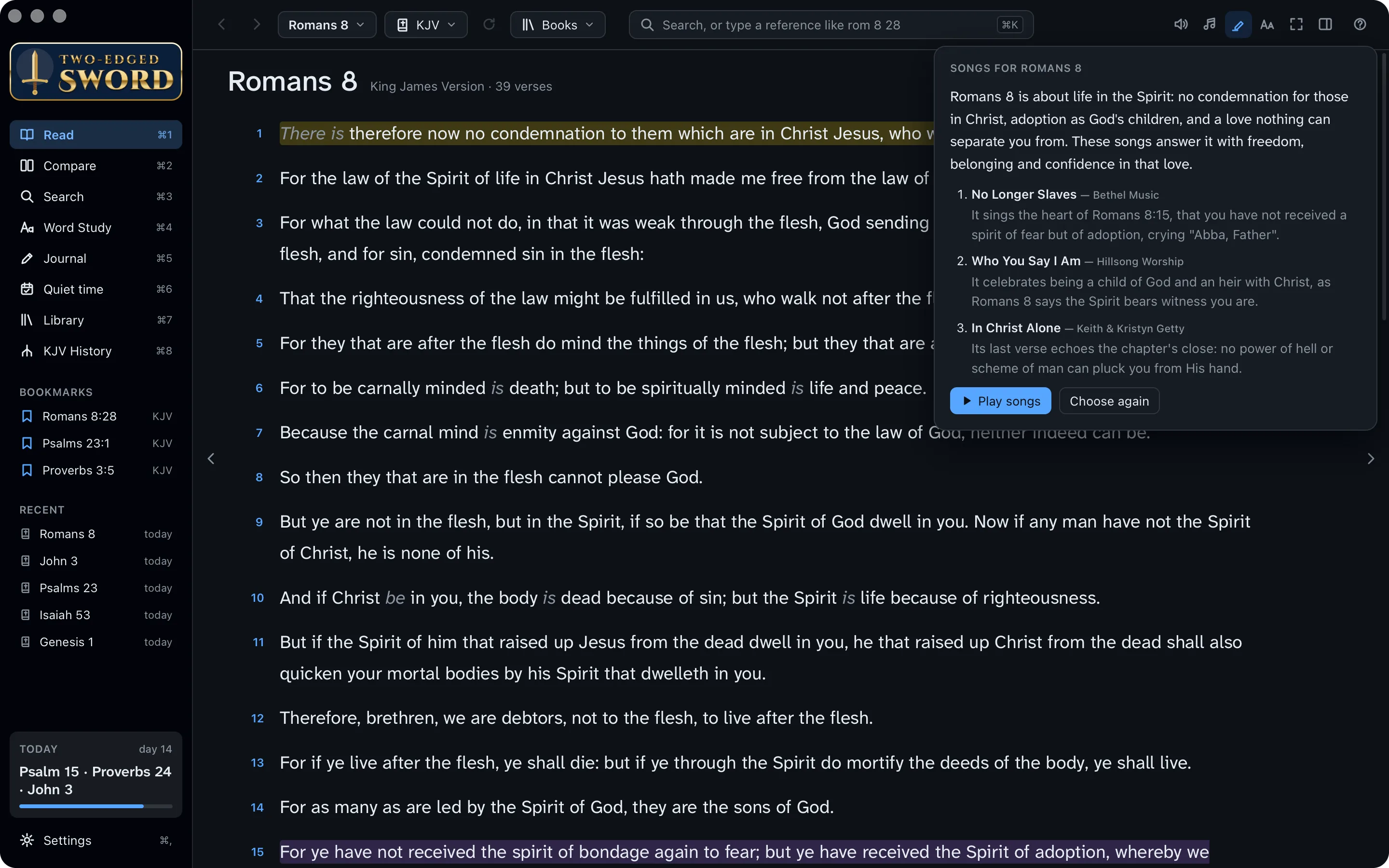Open Settings at sidebar bottom
Viewport: 1389px width, 868px height.
96,840
